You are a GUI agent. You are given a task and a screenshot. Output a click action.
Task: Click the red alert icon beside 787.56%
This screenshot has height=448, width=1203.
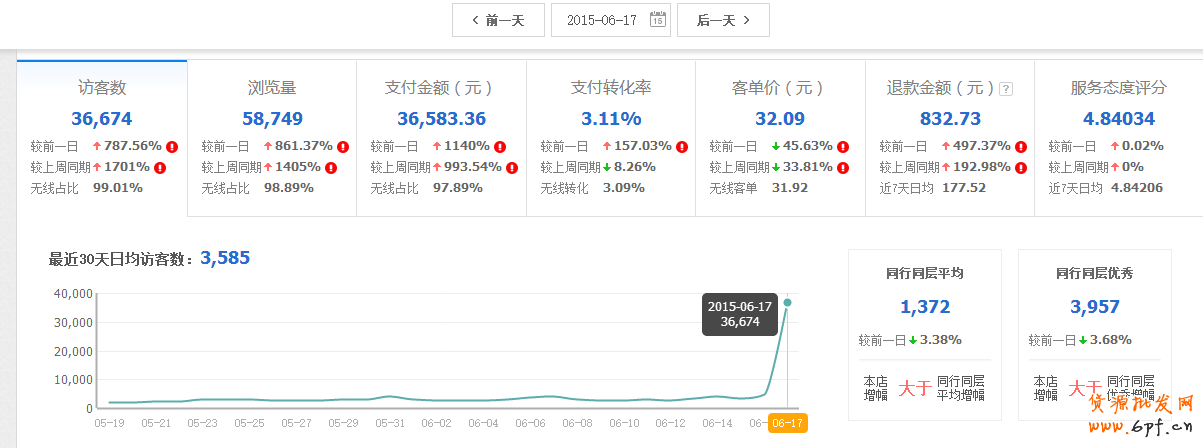[x=173, y=146]
